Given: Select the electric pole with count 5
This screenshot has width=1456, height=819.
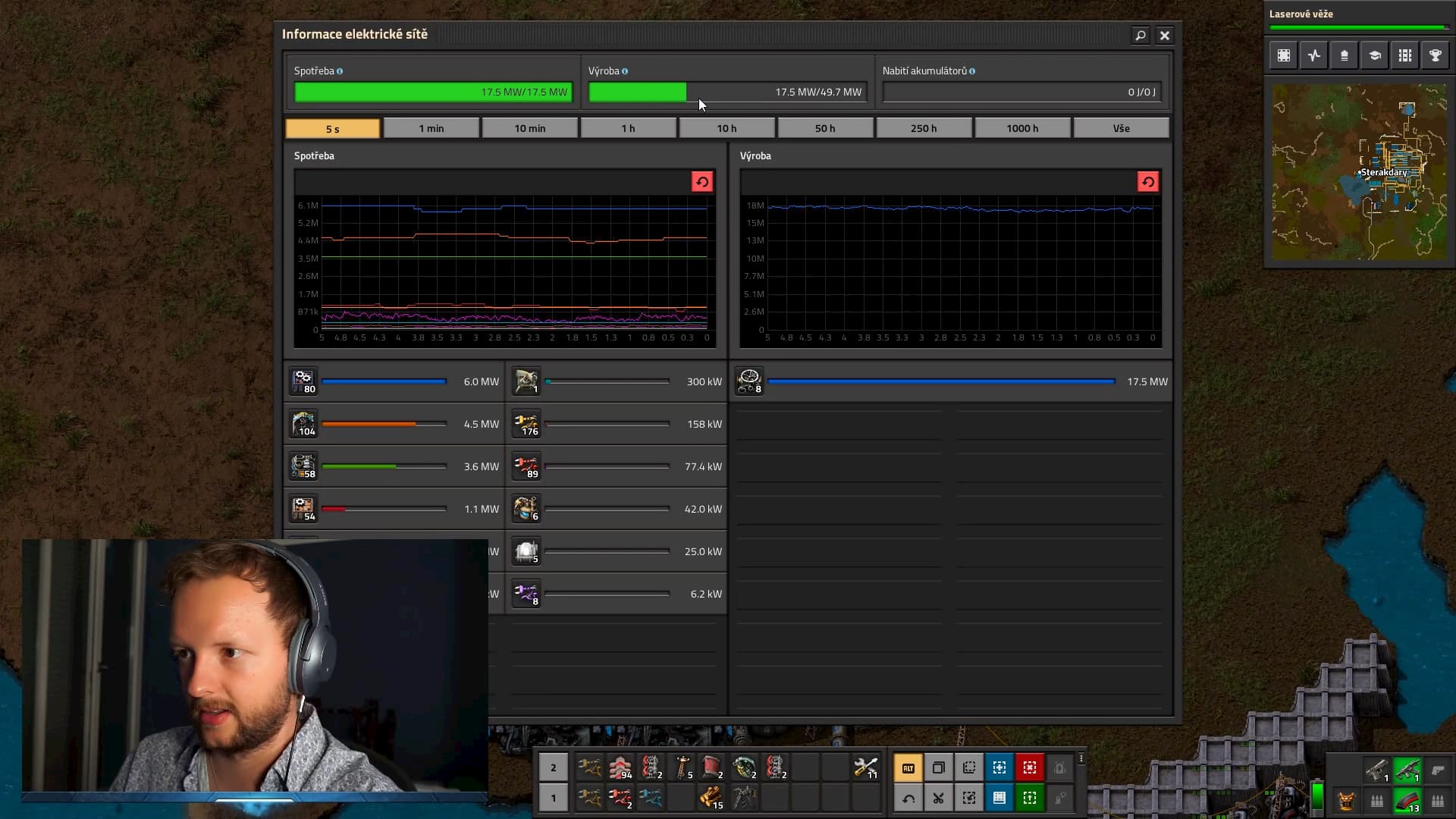Looking at the screenshot, I should [x=682, y=767].
